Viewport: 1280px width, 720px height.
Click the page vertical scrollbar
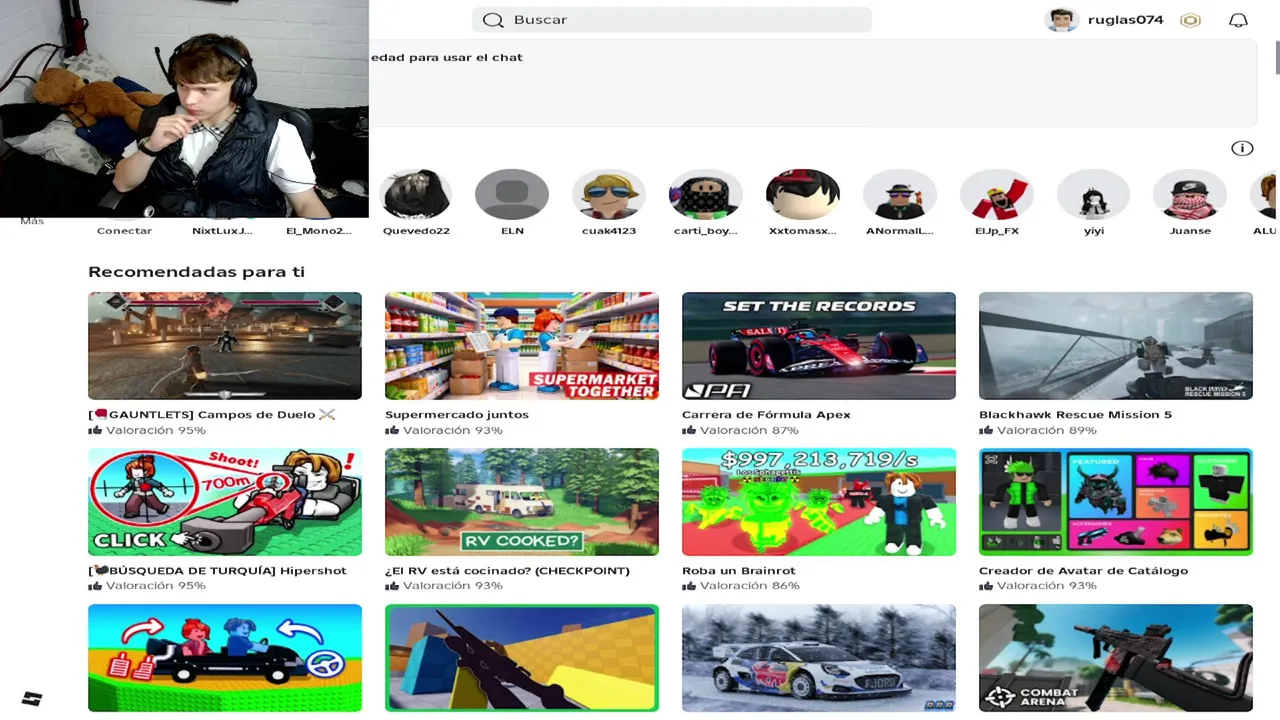click(x=1276, y=58)
